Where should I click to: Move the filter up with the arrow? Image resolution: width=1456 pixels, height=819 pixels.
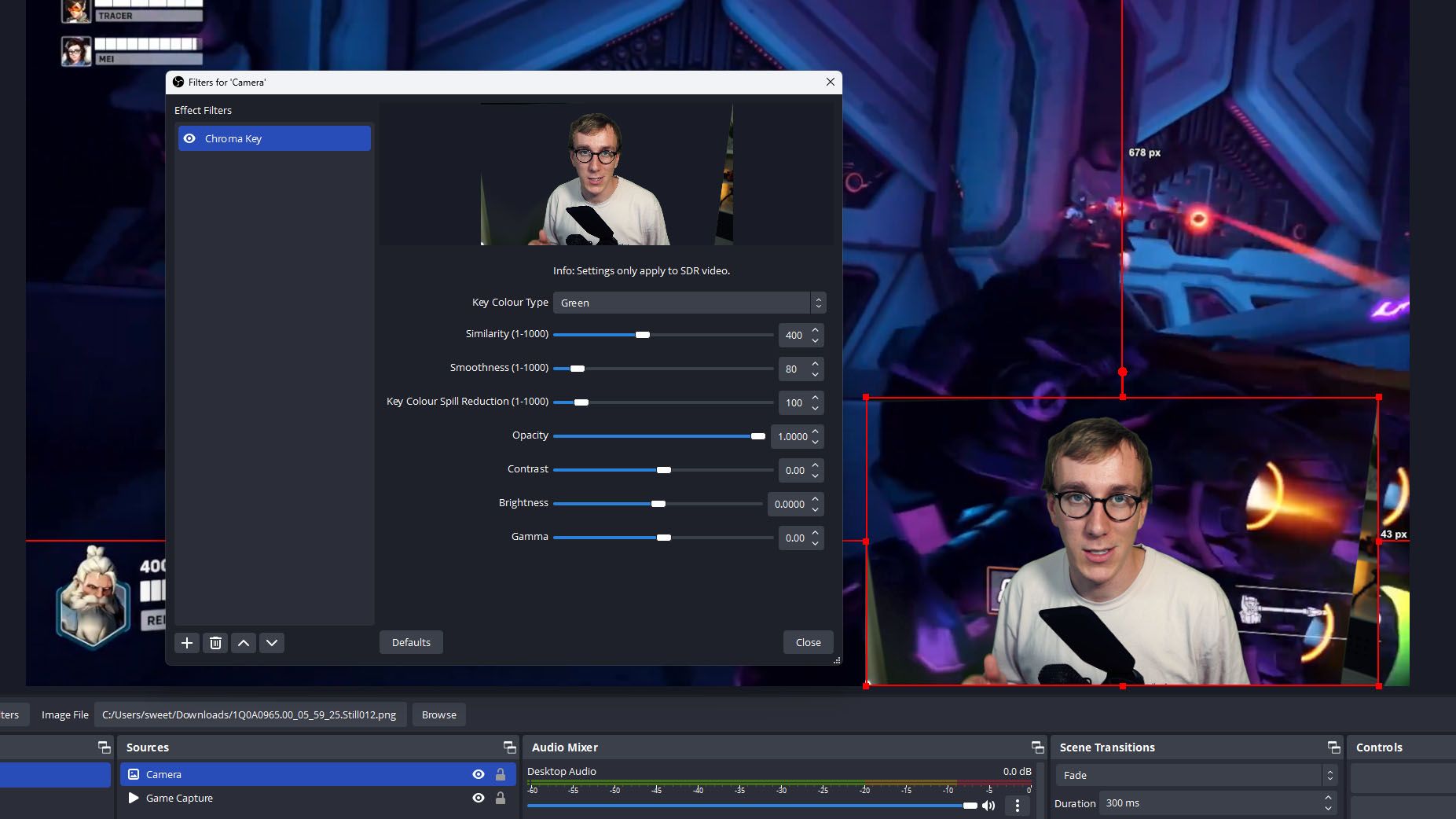coord(244,643)
